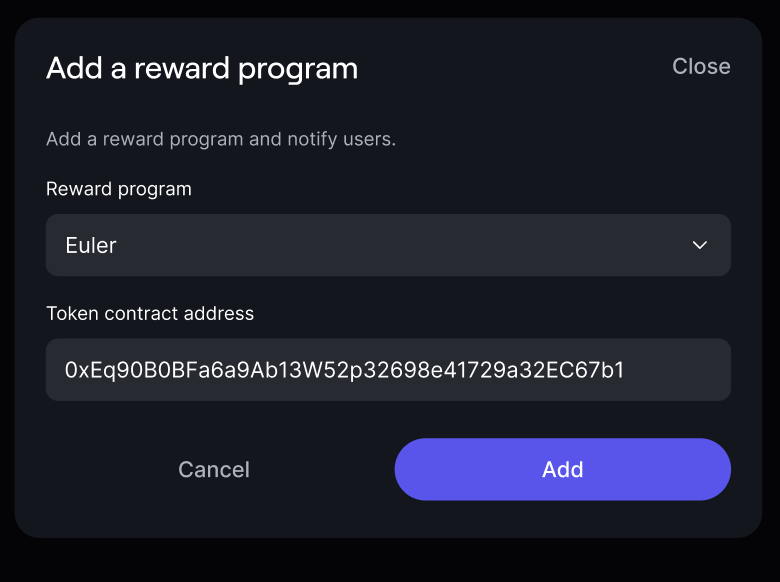Viewport: 780px width, 582px height.
Task: Close the Add a reward program dialog
Action: pos(701,66)
